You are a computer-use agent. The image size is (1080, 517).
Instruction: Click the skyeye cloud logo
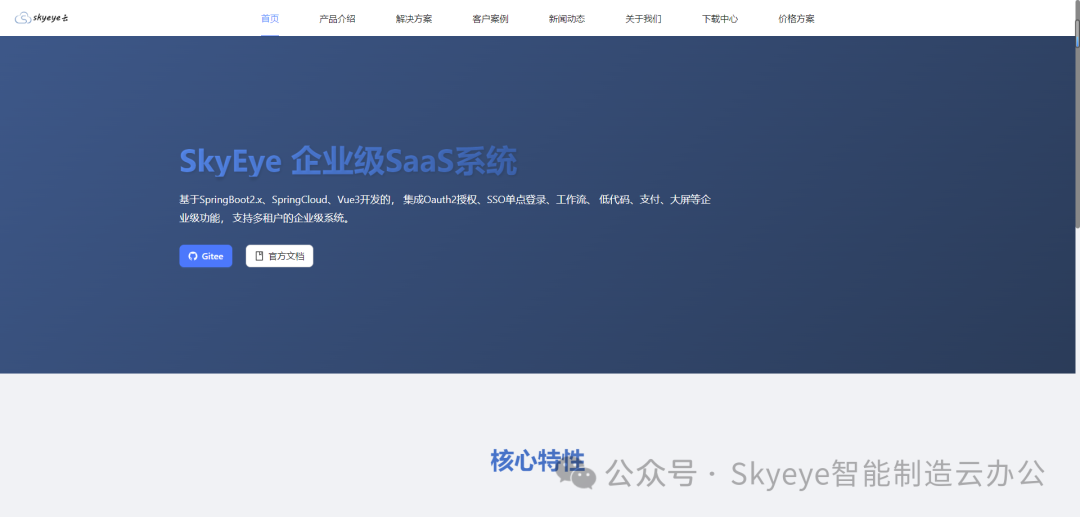pos(41,18)
